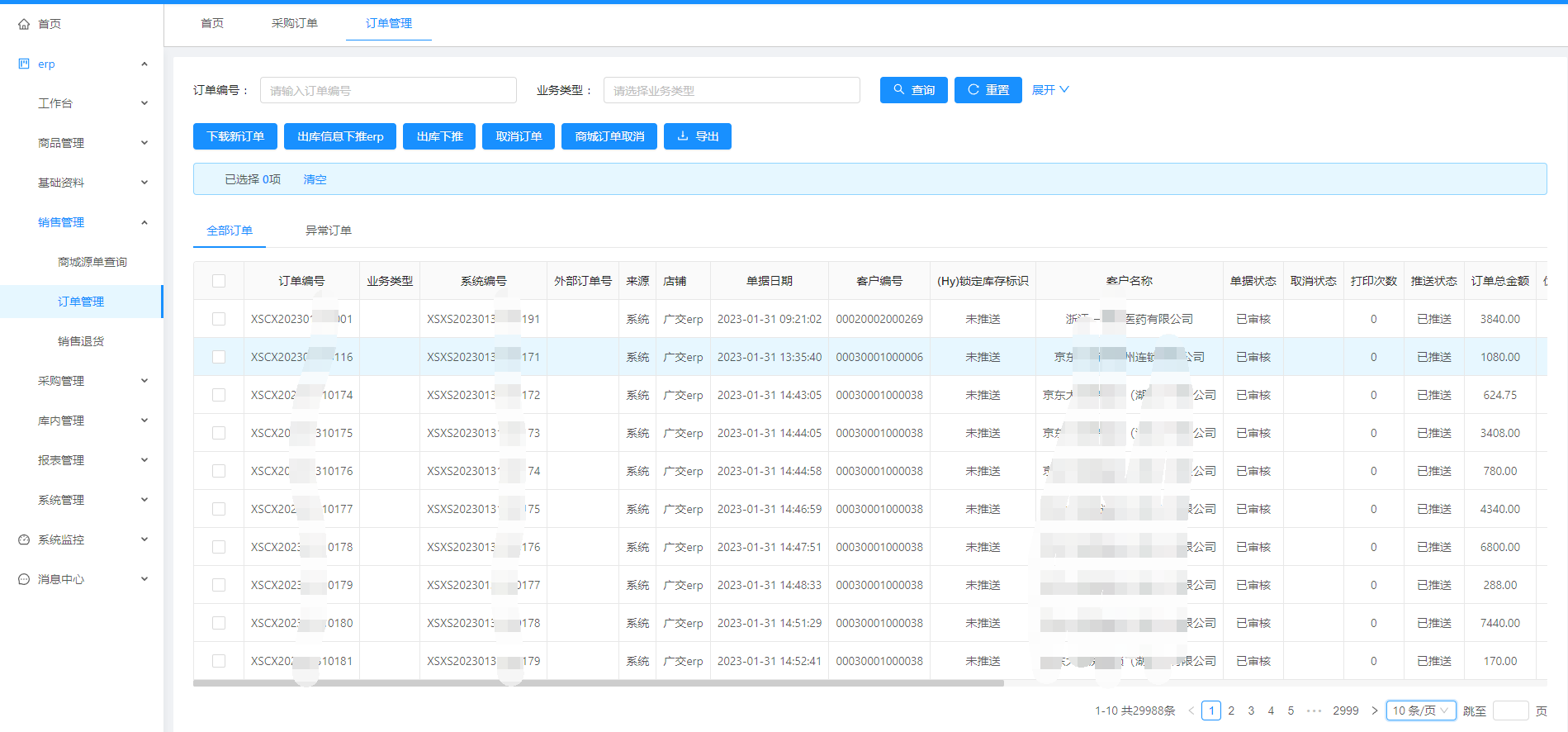Go to next page arrow

point(1375,711)
